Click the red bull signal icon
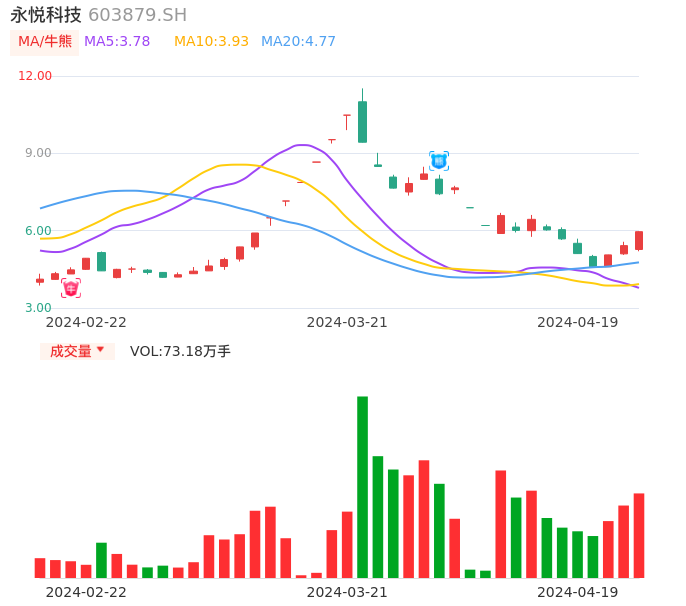The image size is (686, 606). (71, 288)
